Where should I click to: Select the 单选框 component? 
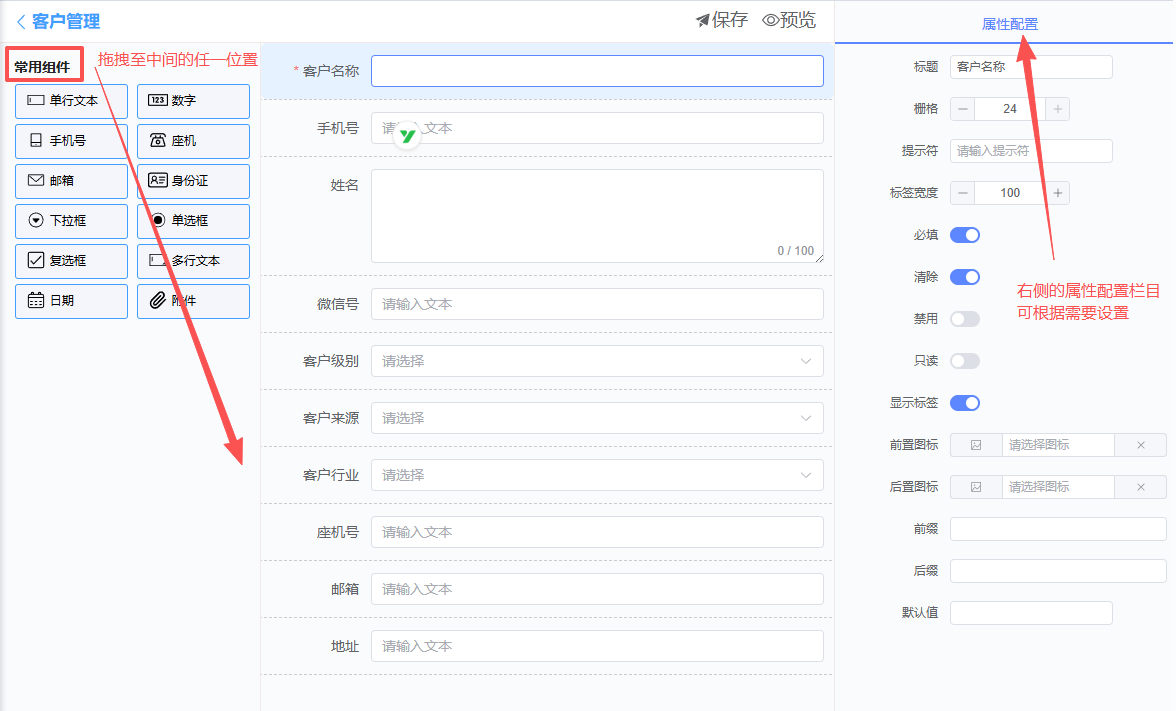point(194,220)
